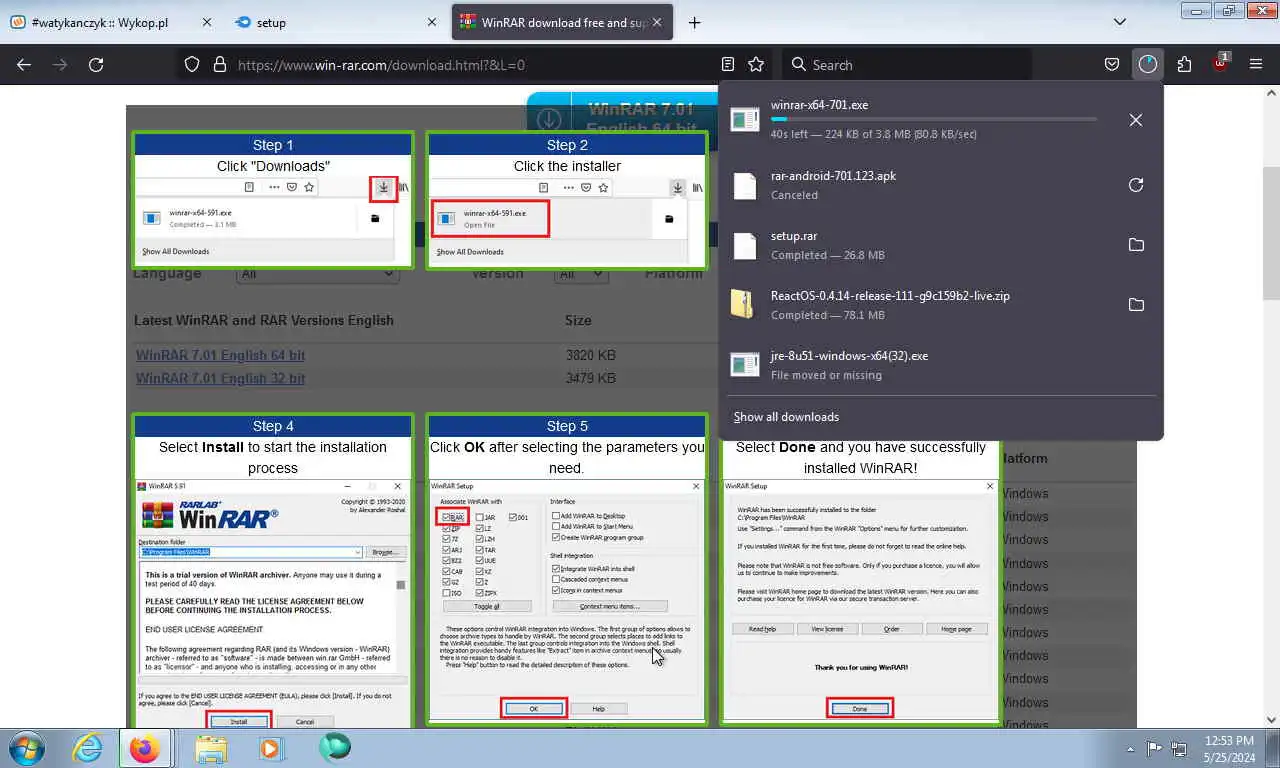Open the setup.rar download entry
Screen dimensions: 1280x768
[x=920, y=245]
